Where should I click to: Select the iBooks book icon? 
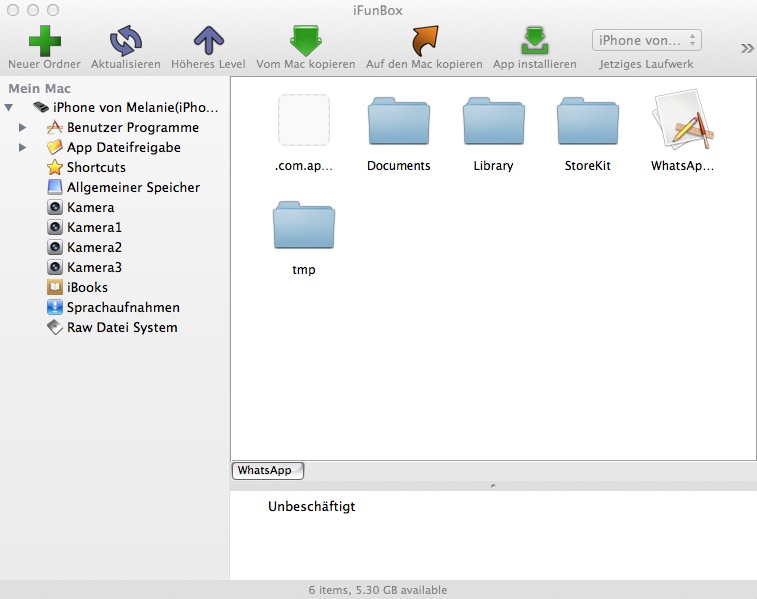point(55,287)
